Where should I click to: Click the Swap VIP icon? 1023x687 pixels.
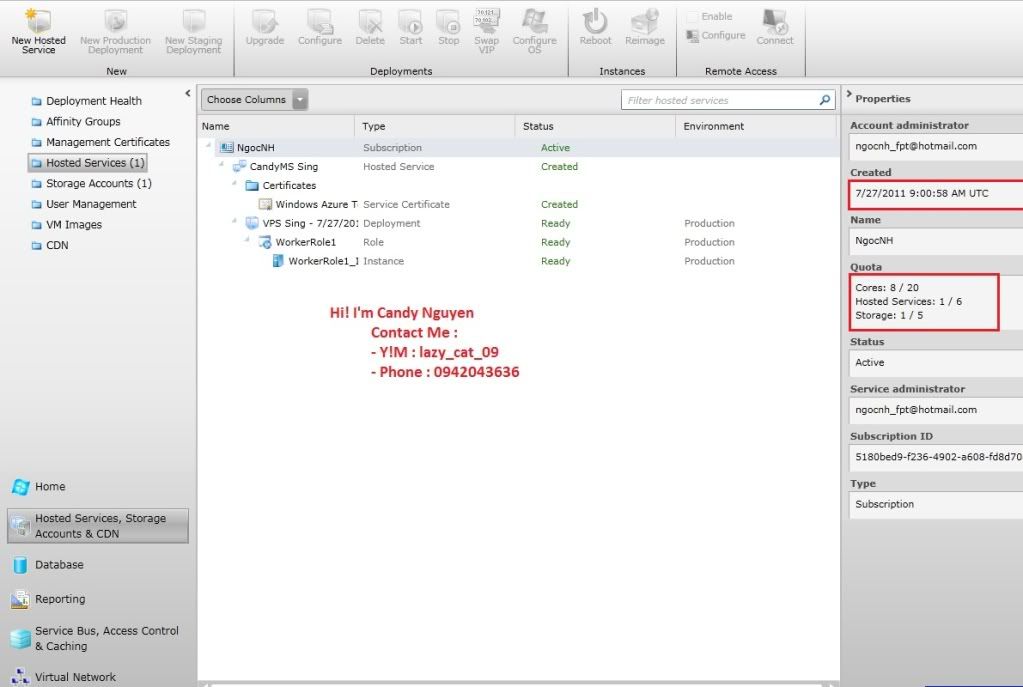coord(487,21)
